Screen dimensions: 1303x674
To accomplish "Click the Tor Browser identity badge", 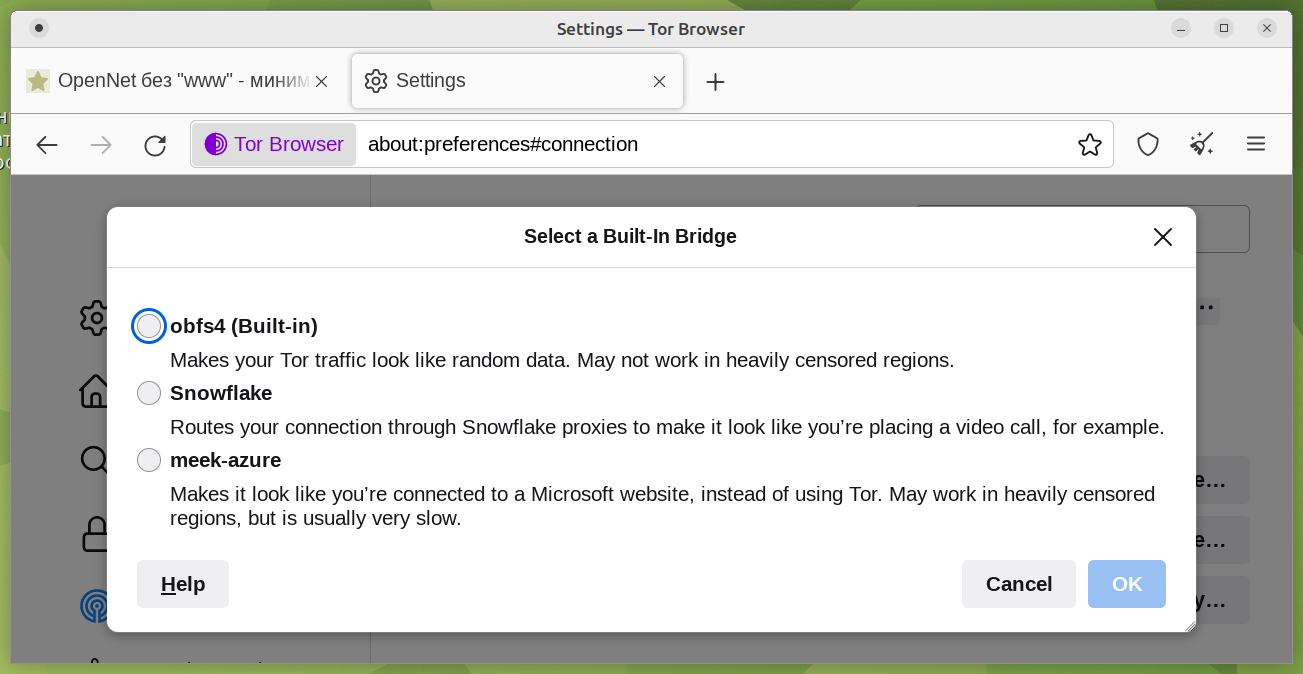I will click(274, 145).
